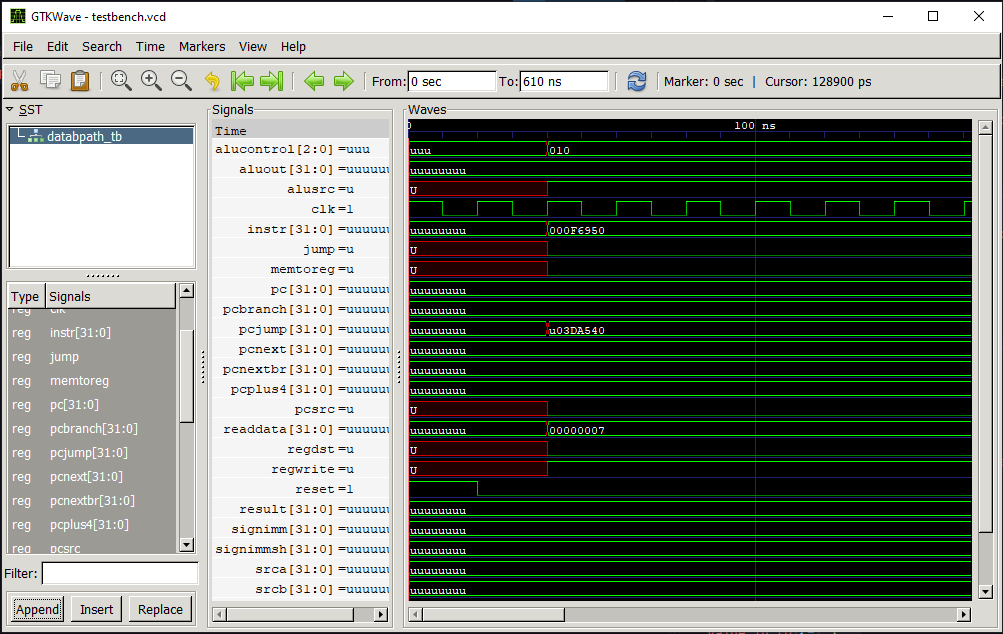The height and width of the screenshot is (634, 1003).
Task: Click the Zoom Out magnifier icon
Action: click(x=181, y=81)
